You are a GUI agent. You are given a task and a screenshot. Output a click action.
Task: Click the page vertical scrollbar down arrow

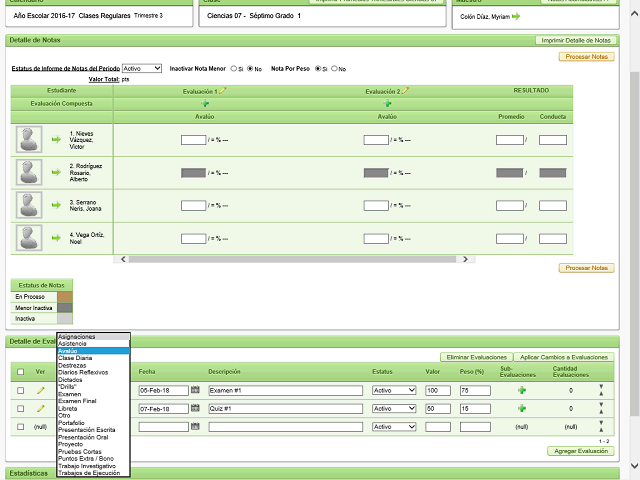tap(634, 466)
